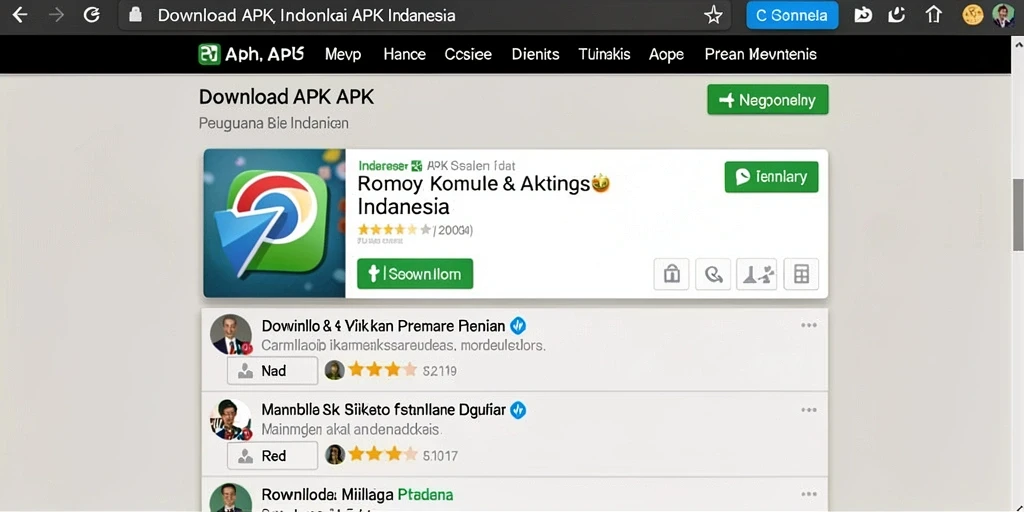Click the lock-shaped icon in app card
This screenshot has height=512, width=1024.
pyautogui.click(x=671, y=274)
